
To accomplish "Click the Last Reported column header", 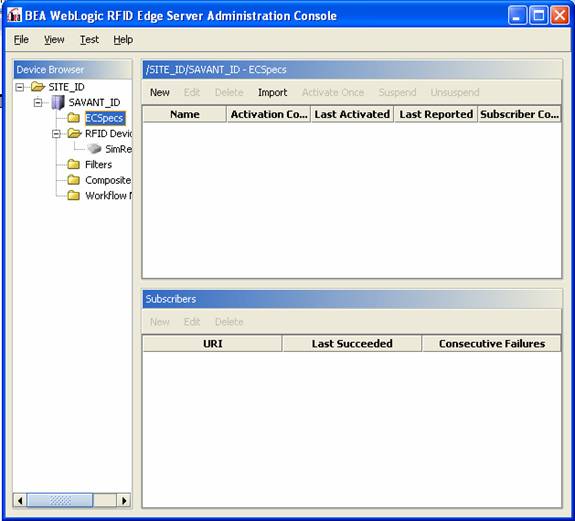I will (436, 114).
